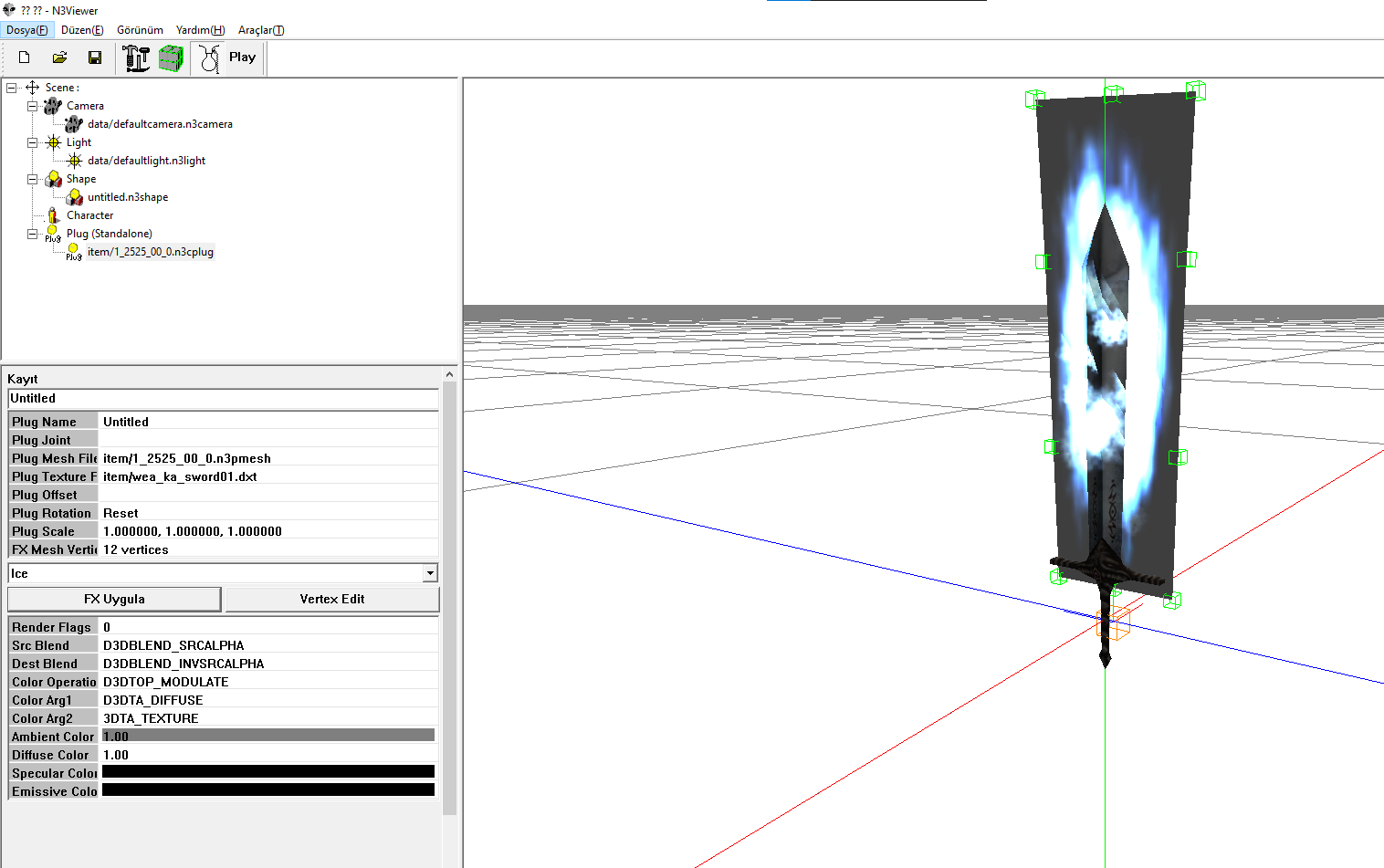Collapse the Shape tree node
The width and height of the screenshot is (1384, 868).
click(32, 179)
